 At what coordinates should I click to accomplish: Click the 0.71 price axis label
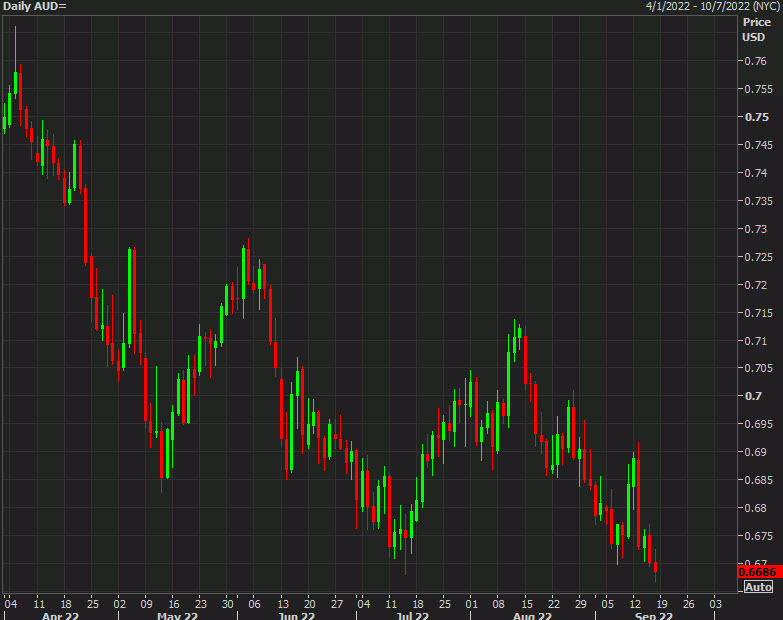(x=756, y=341)
